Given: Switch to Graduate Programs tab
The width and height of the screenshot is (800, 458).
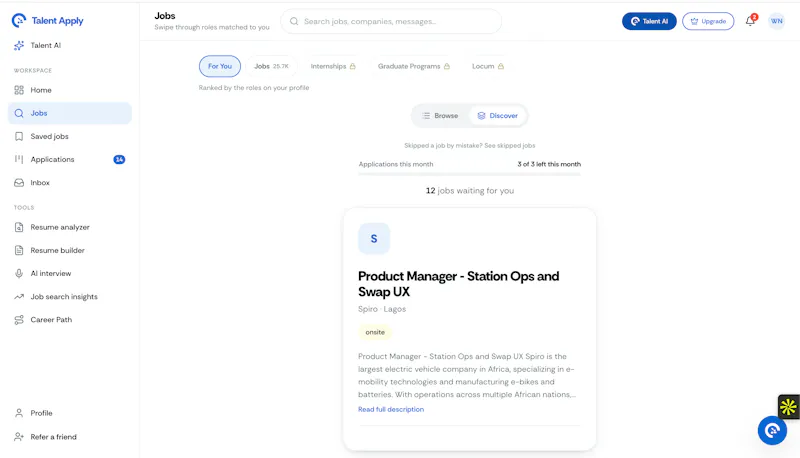Looking at the screenshot, I should tap(414, 66).
